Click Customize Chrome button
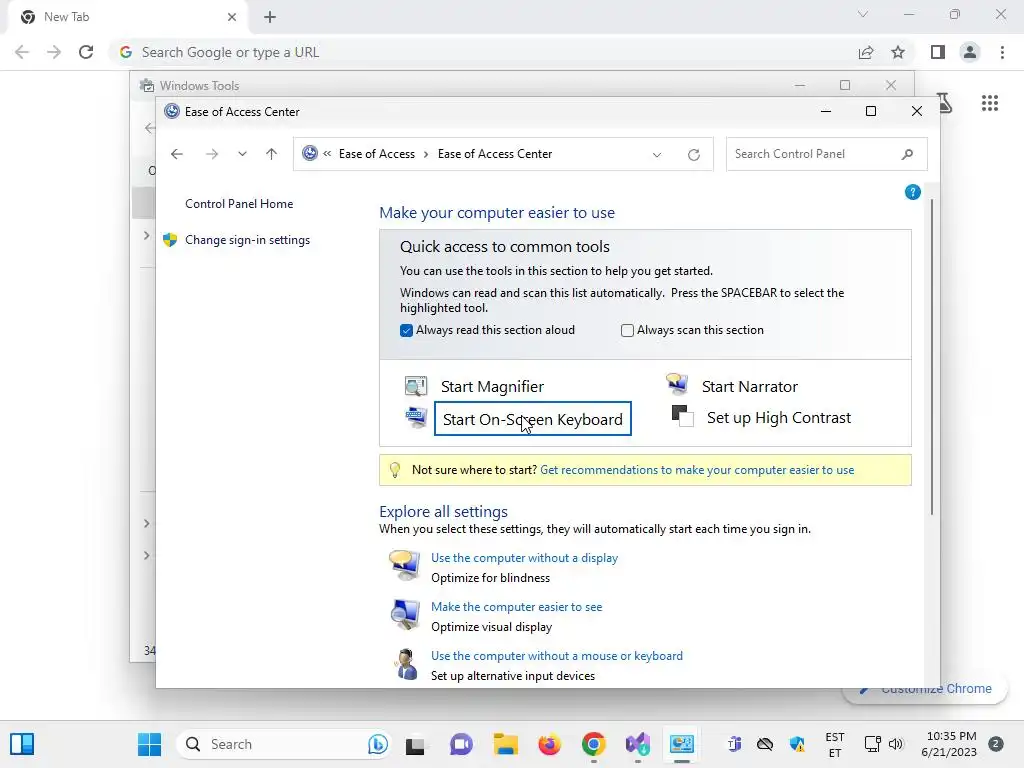1024x768 pixels. pos(925,688)
